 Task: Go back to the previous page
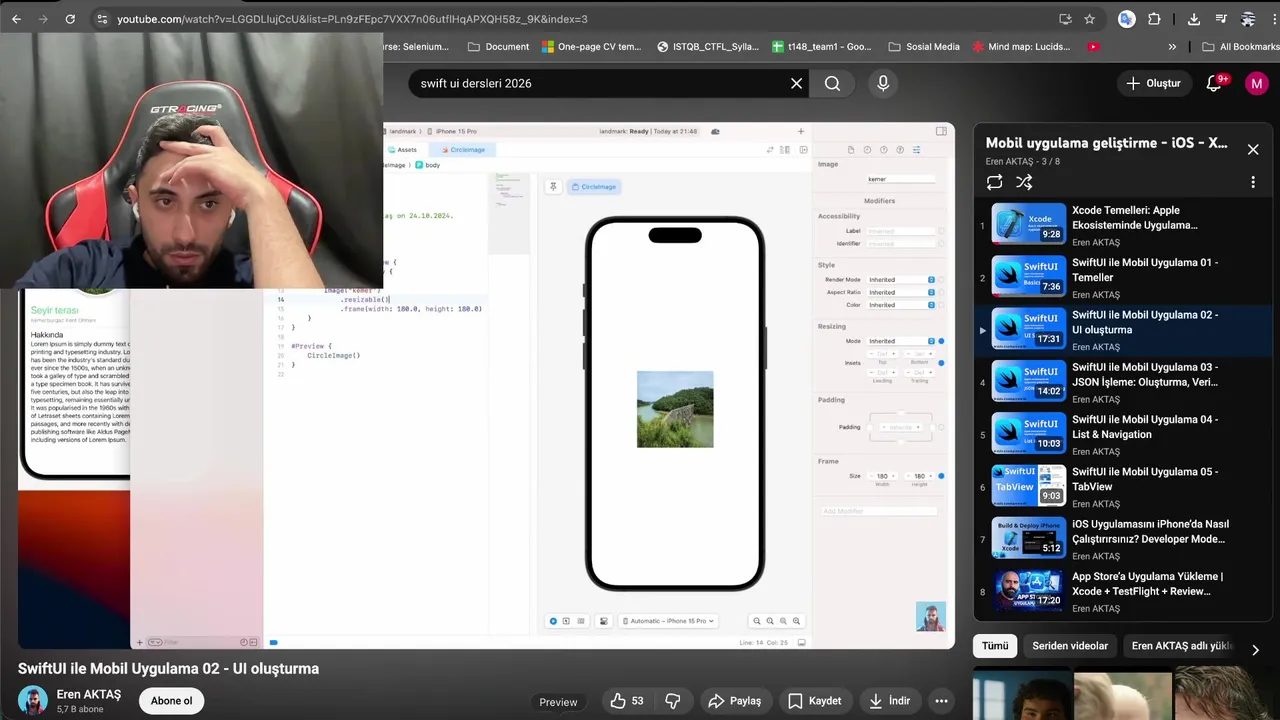click(16, 19)
